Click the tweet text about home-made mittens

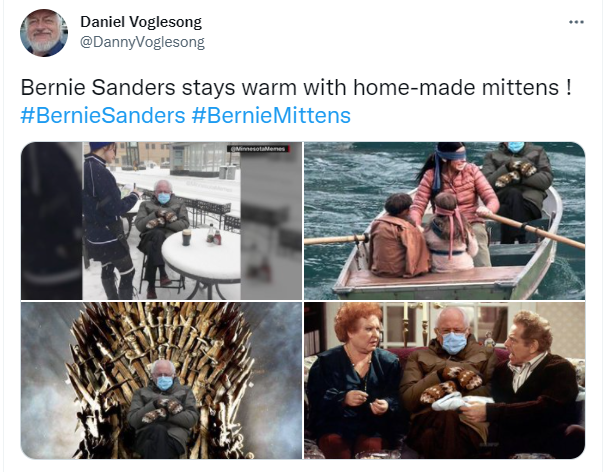pos(296,87)
